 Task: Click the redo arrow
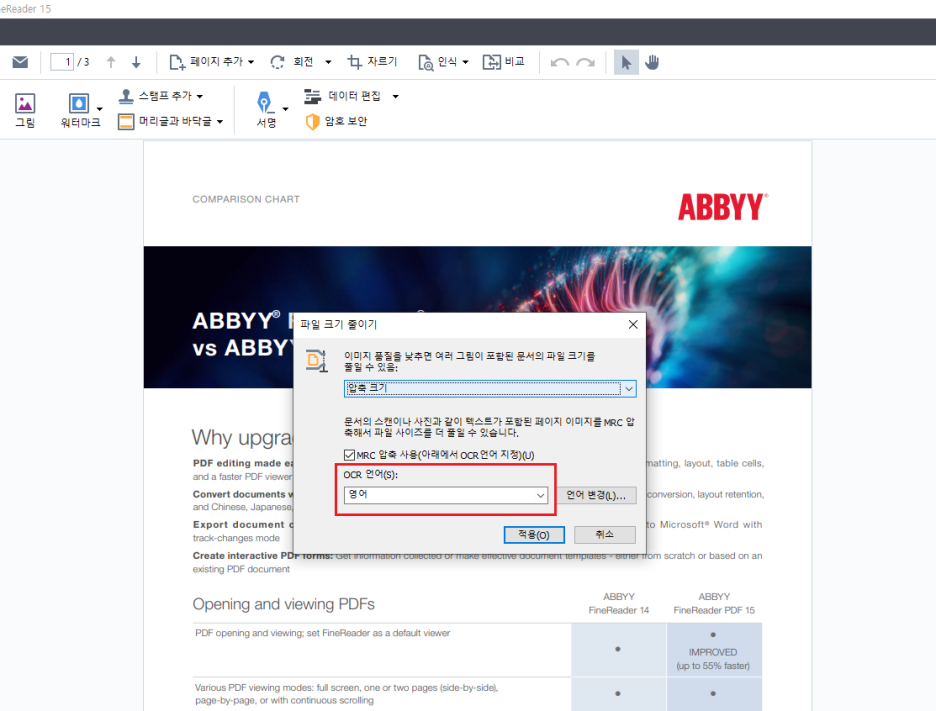pyautogui.click(x=586, y=63)
